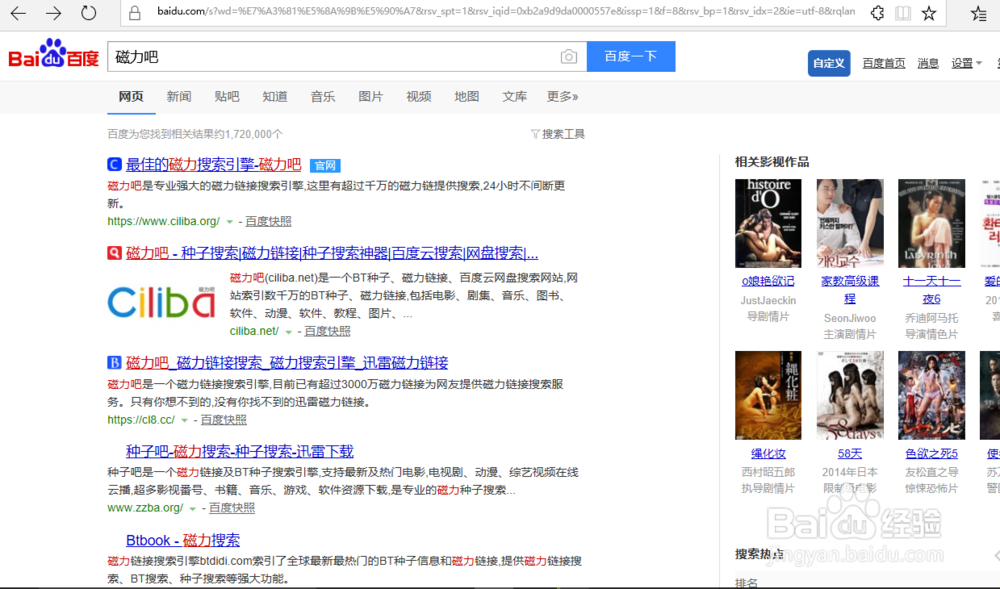Screen dimensions: 1000x589
Task: Click the Ciliba logo image
Action: tap(161, 302)
